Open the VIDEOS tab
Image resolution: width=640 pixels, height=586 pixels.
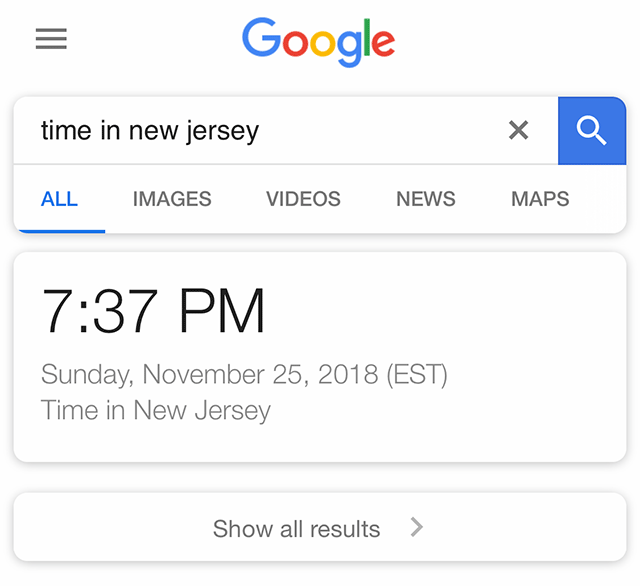[x=303, y=199]
